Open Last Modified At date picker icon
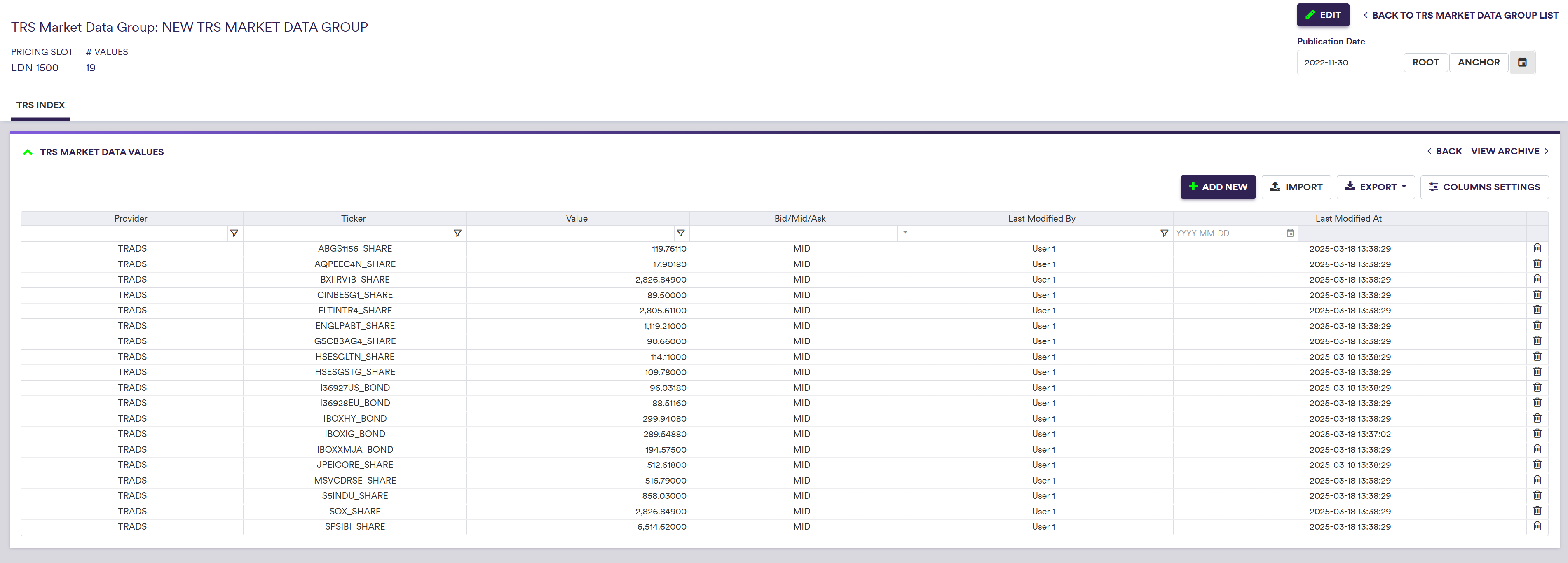This screenshot has width=1568, height=563. tap(1290, 233)
